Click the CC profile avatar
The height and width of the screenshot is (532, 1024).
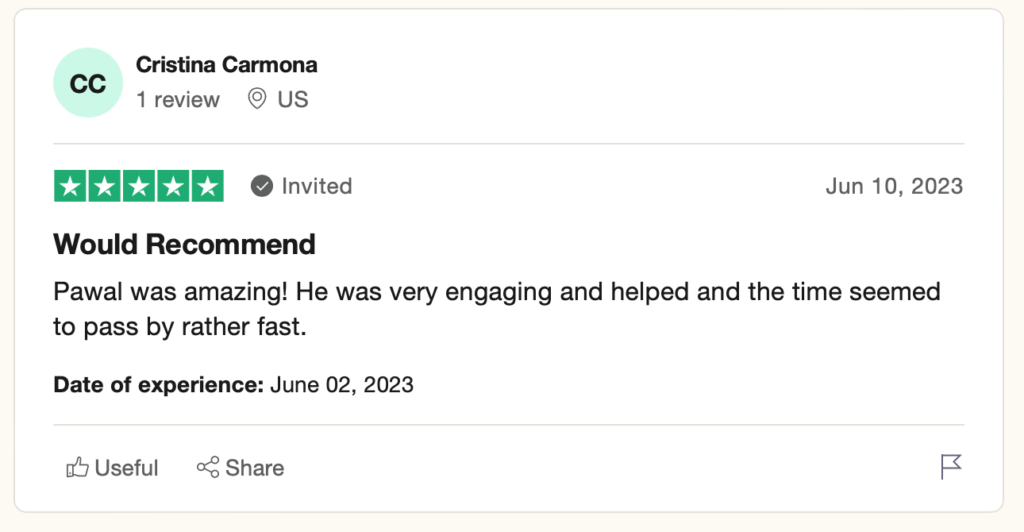point(87,84)
